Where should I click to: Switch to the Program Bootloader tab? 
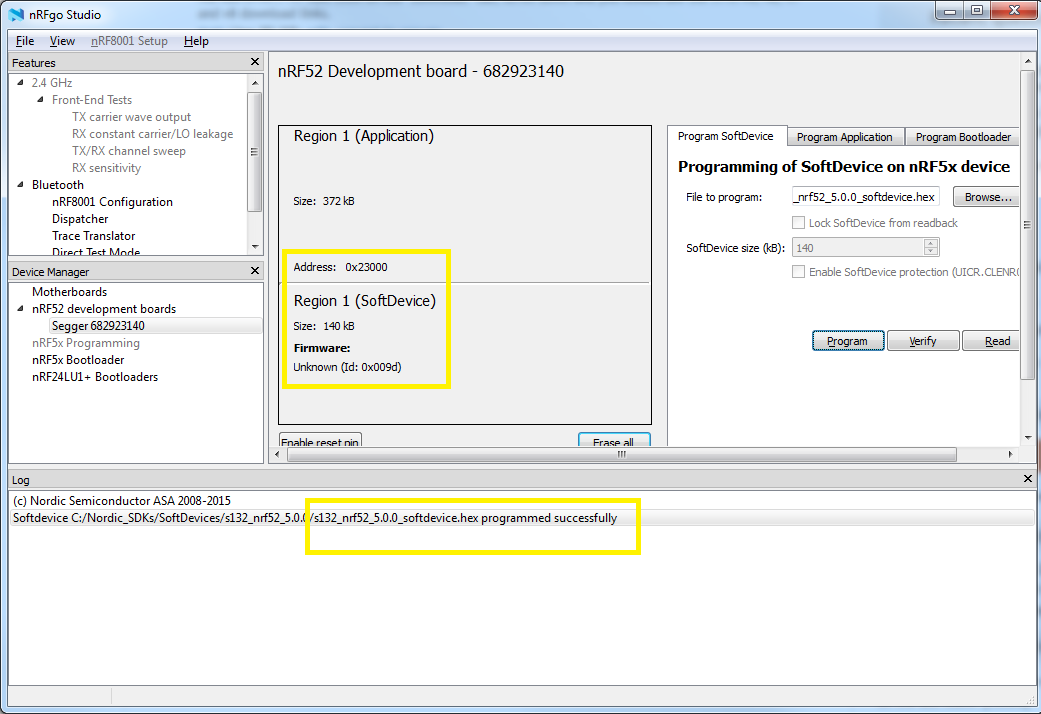(963, 137)
